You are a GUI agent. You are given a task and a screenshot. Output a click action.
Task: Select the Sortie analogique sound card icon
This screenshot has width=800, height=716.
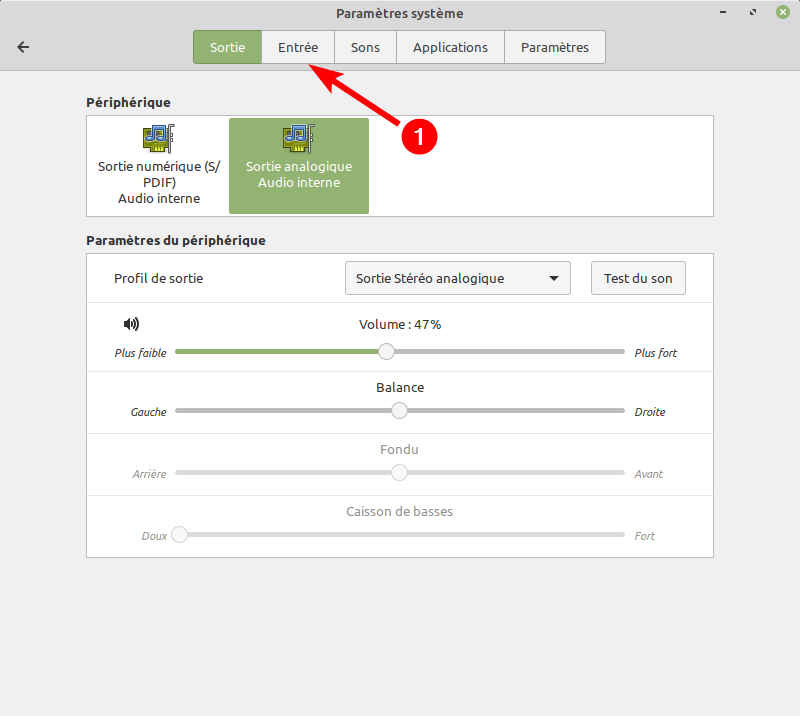pos(299,138)
